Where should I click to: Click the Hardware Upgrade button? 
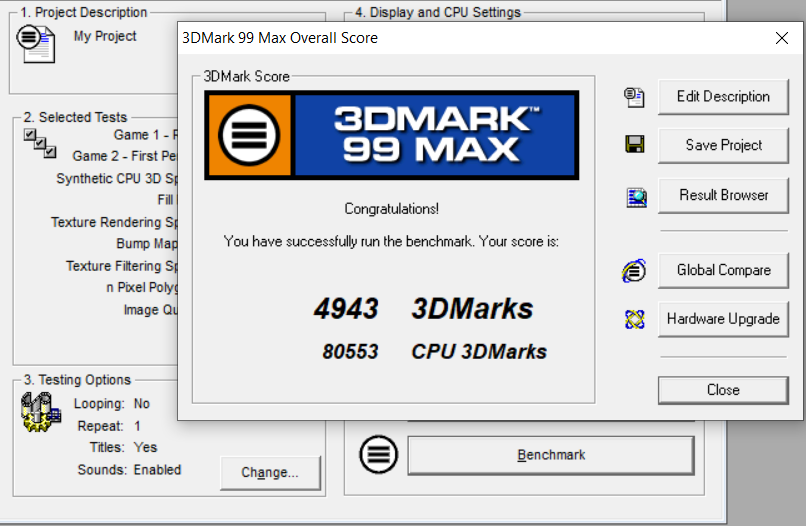(x=723, y=319)
